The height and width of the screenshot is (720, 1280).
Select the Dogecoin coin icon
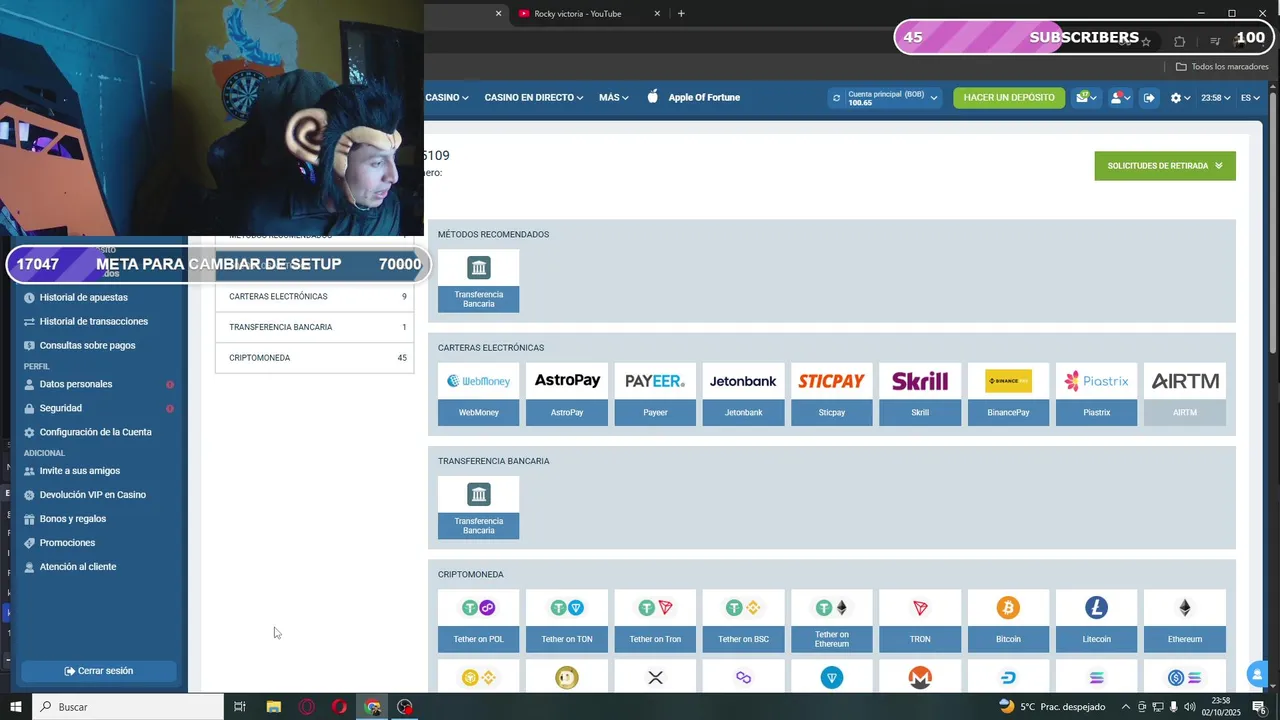[567, 678]
